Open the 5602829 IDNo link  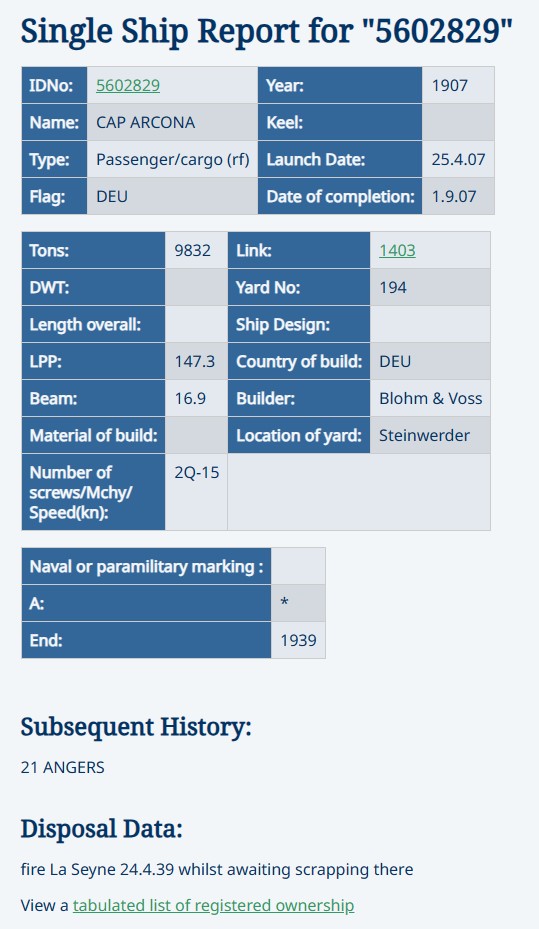pyautogui.click(x=128, y=85)
